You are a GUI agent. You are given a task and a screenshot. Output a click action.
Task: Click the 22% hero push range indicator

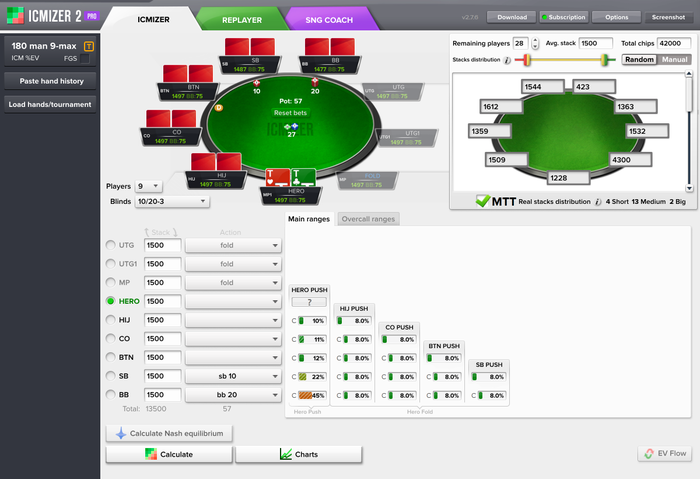(312, 377)
